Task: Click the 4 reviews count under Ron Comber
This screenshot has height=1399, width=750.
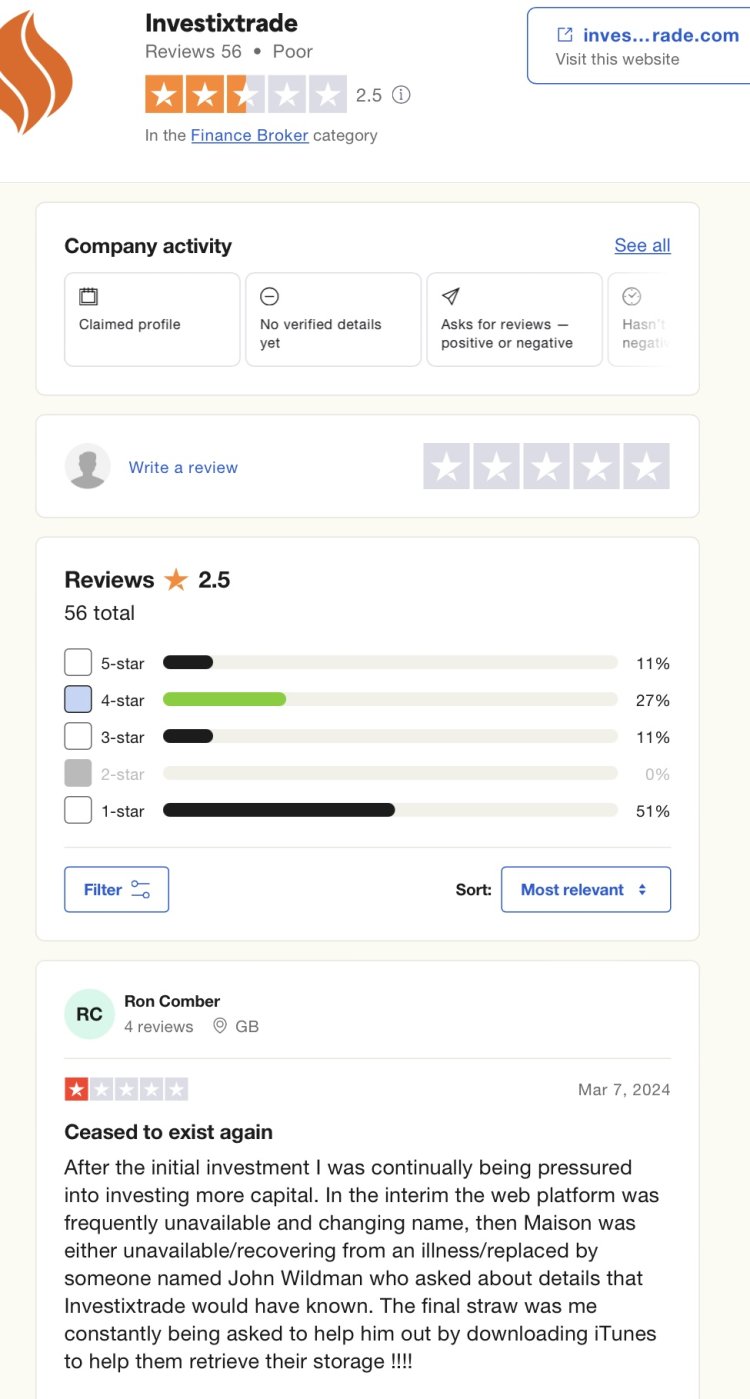Action: [x=158, y=1026]
